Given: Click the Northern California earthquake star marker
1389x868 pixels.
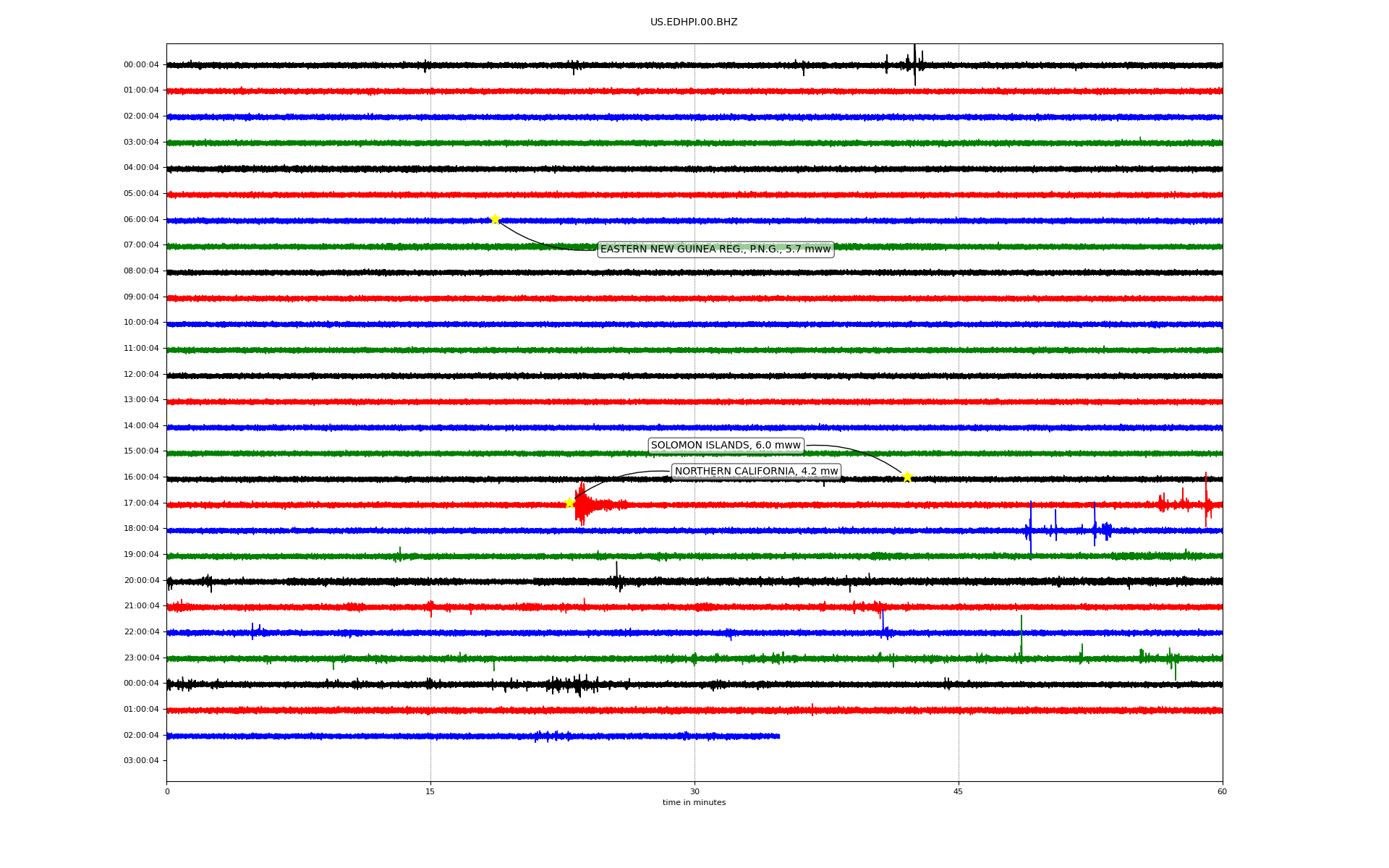Looking at the screenshot, I should pyautogui.click(x=569, y=503).
